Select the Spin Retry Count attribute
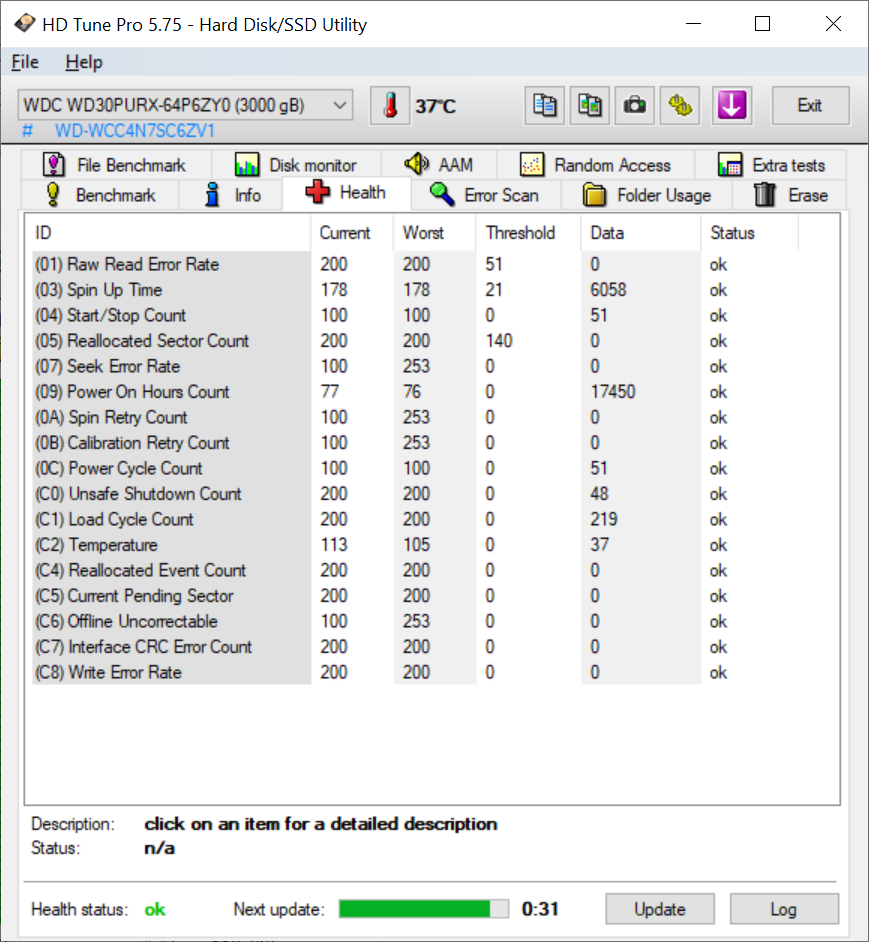This screenshot has width=869, height=942. 415,418
